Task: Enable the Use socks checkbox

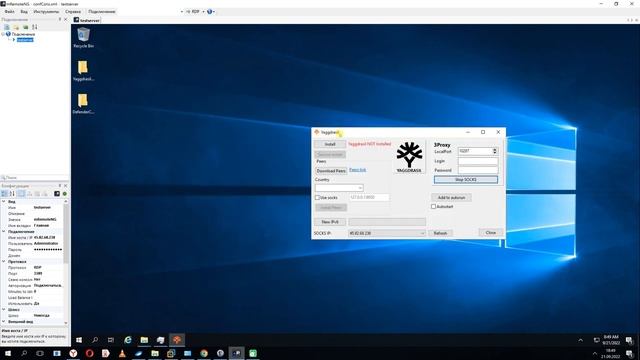Action: (317, 198)
